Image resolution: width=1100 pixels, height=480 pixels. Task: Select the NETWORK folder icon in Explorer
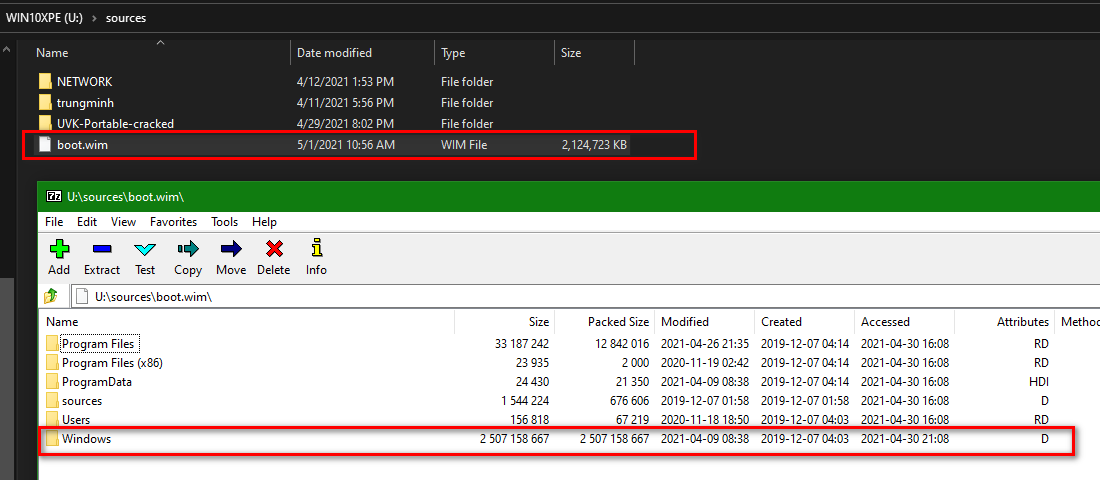tap(45, 81)
